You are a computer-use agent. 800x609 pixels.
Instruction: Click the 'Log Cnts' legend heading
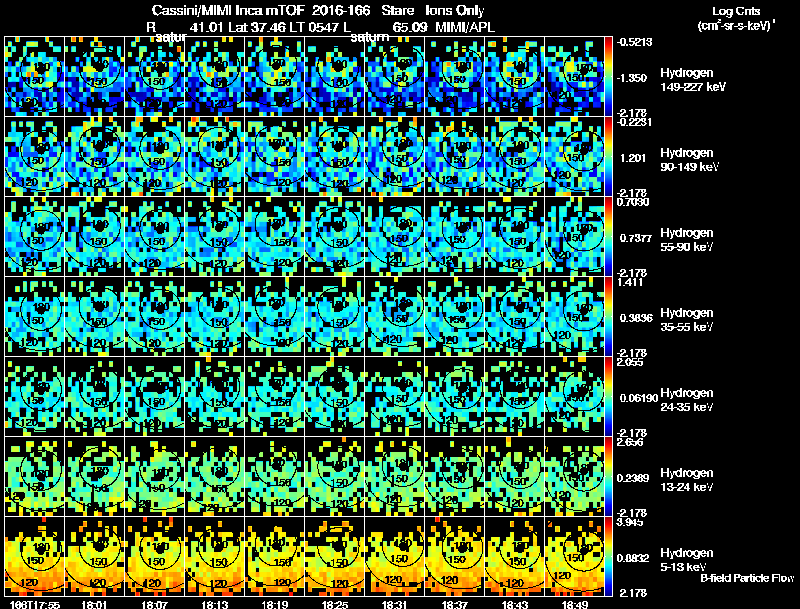coord(736,11)
